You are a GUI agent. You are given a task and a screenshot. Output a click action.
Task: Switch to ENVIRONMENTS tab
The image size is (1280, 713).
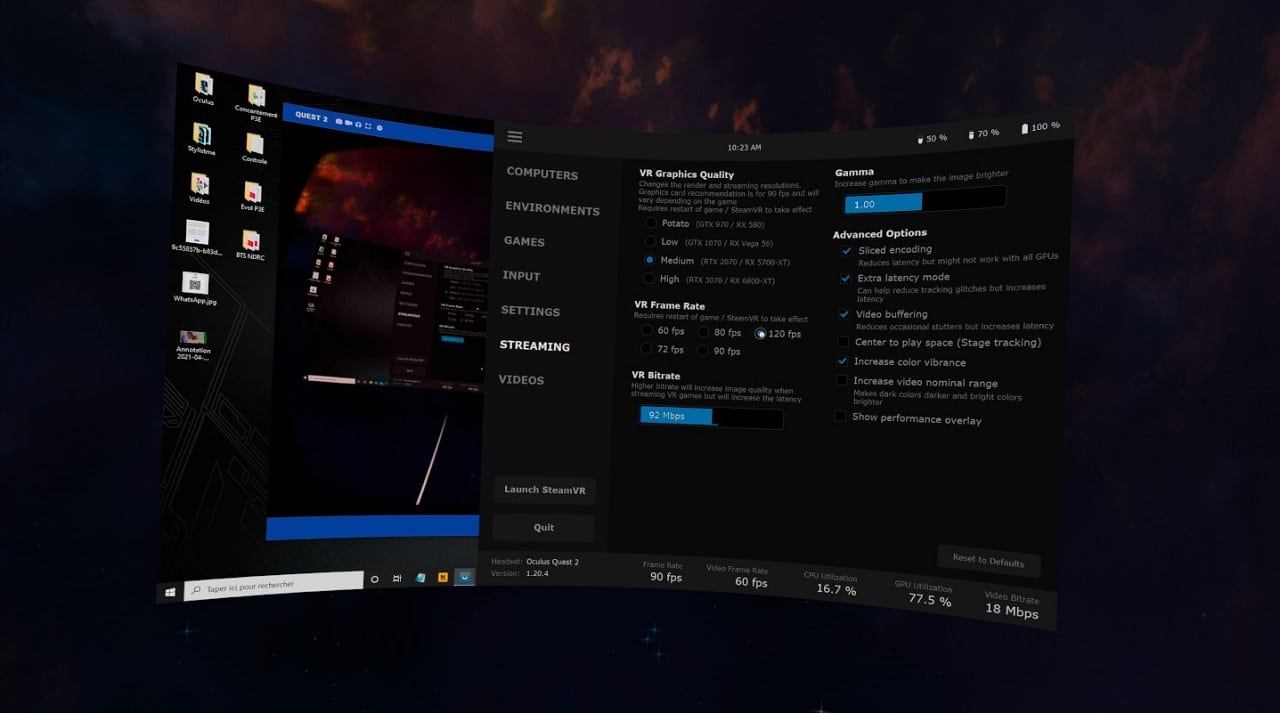[552, 209]
